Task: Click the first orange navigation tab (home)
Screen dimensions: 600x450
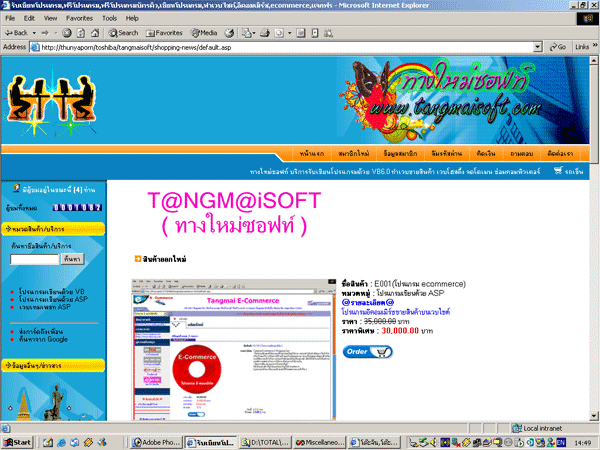Action: (312, 154)
